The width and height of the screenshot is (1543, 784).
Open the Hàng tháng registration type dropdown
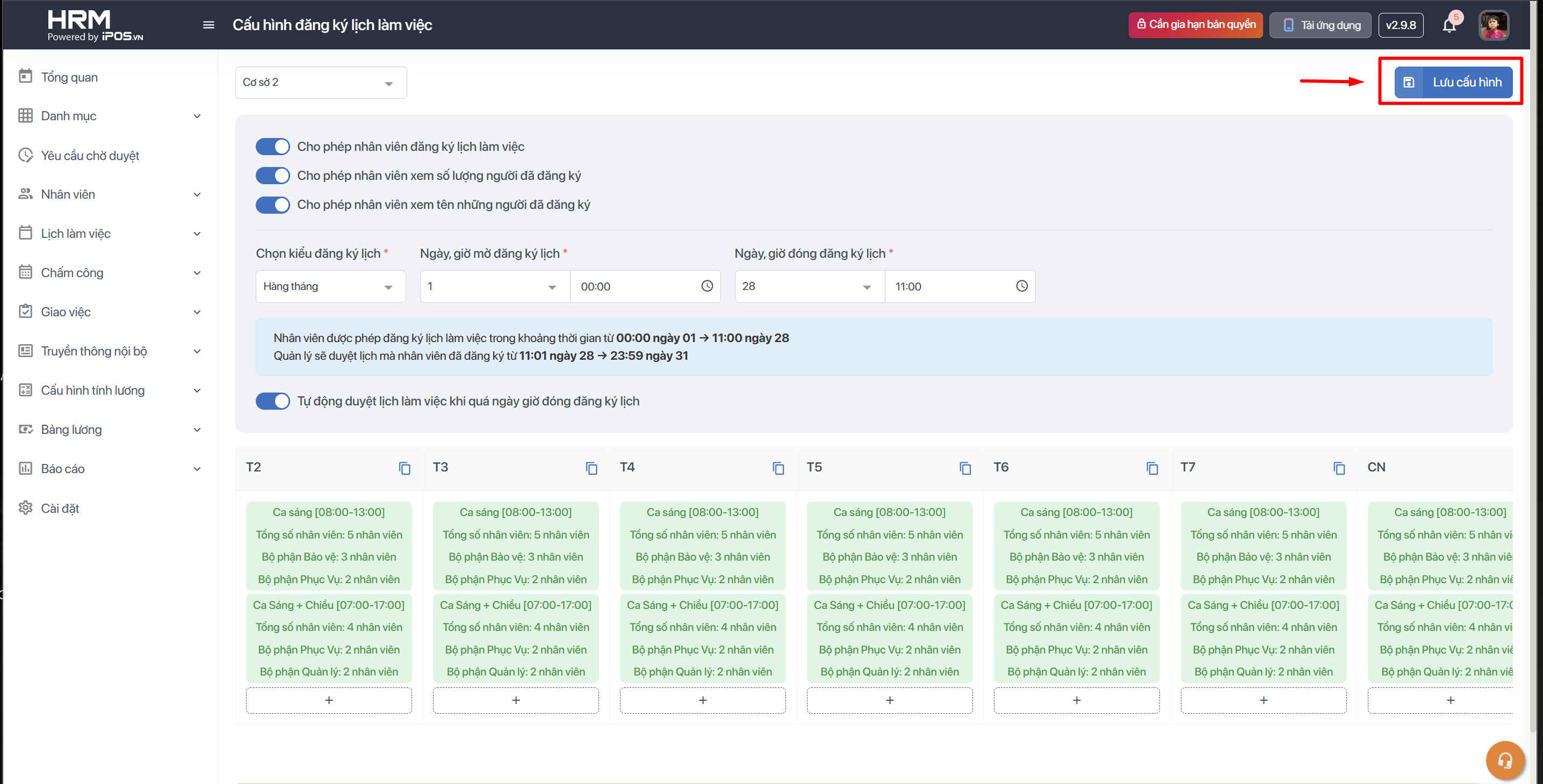(330, 287)
